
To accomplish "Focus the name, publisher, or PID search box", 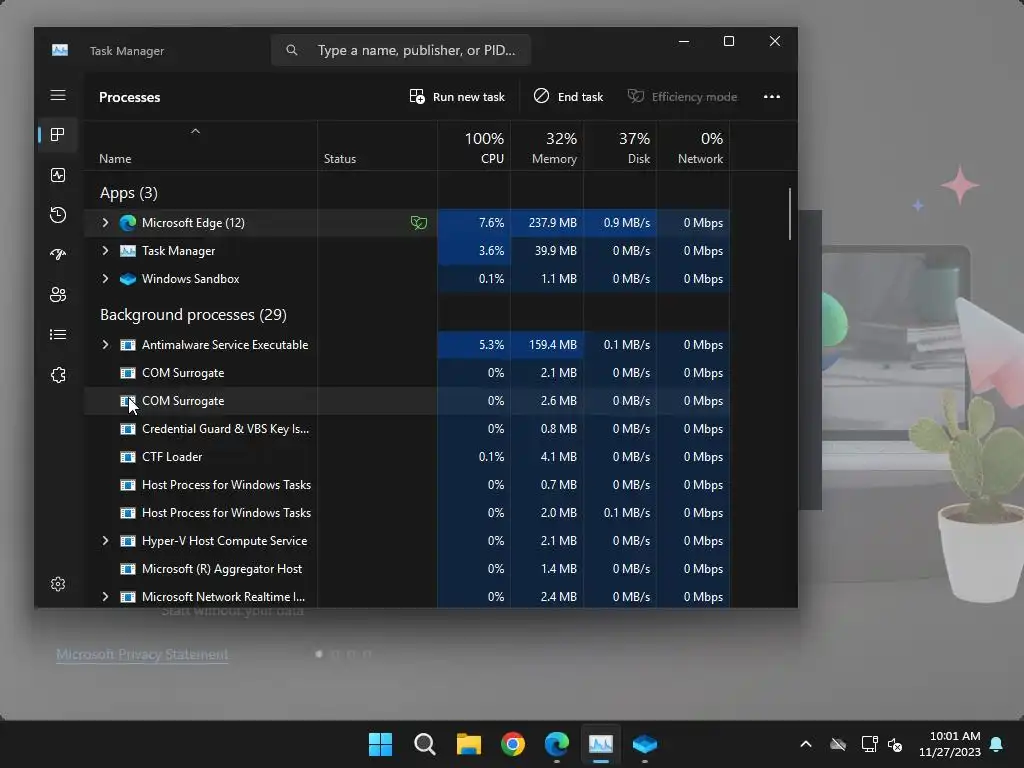I will [x=401, y=50].
